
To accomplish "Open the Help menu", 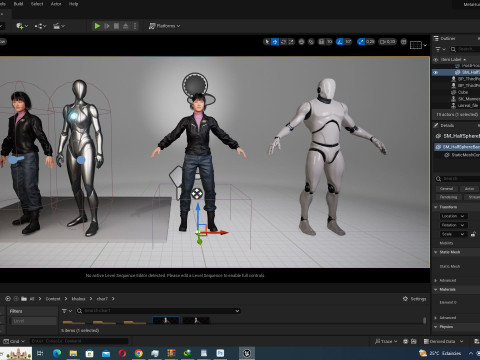I will coord(73,4).
